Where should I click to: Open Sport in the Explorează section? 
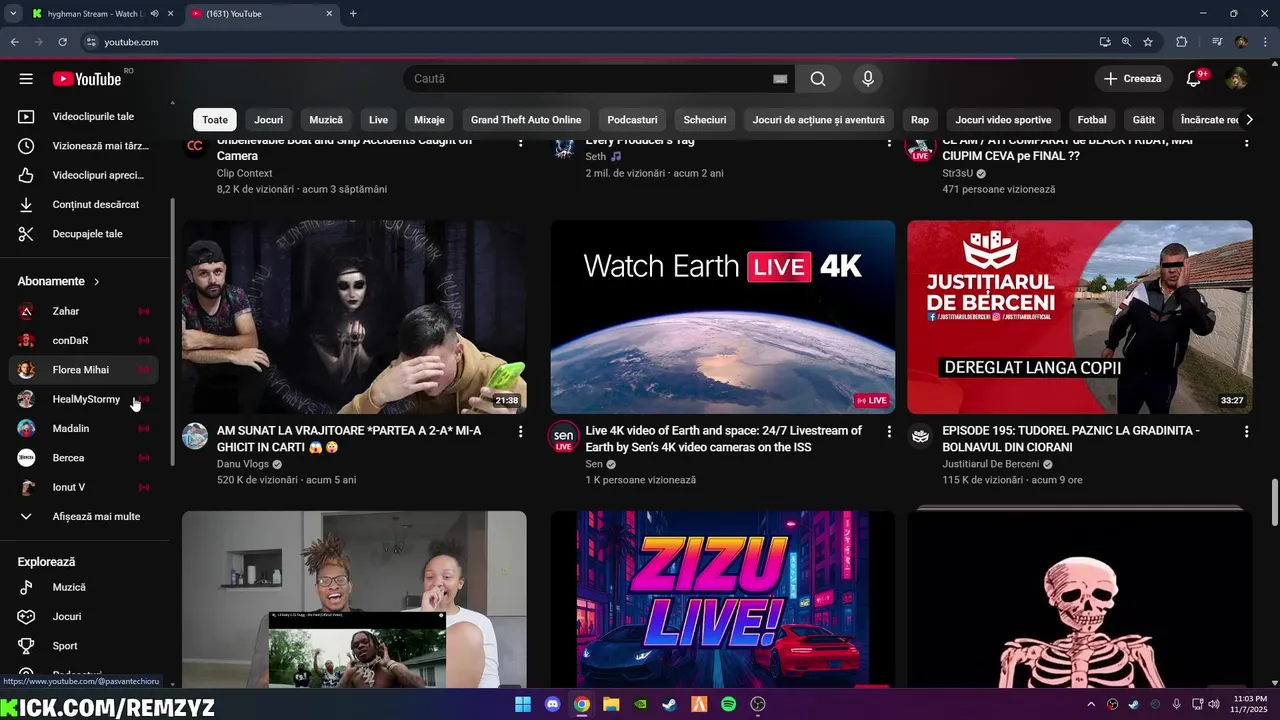[83, 646]
